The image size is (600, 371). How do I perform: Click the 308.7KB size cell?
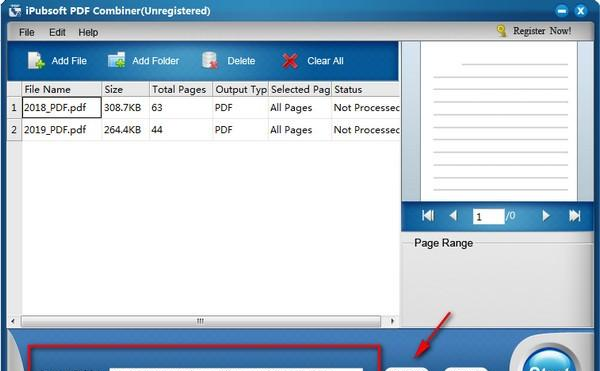[x=125, y=107]
